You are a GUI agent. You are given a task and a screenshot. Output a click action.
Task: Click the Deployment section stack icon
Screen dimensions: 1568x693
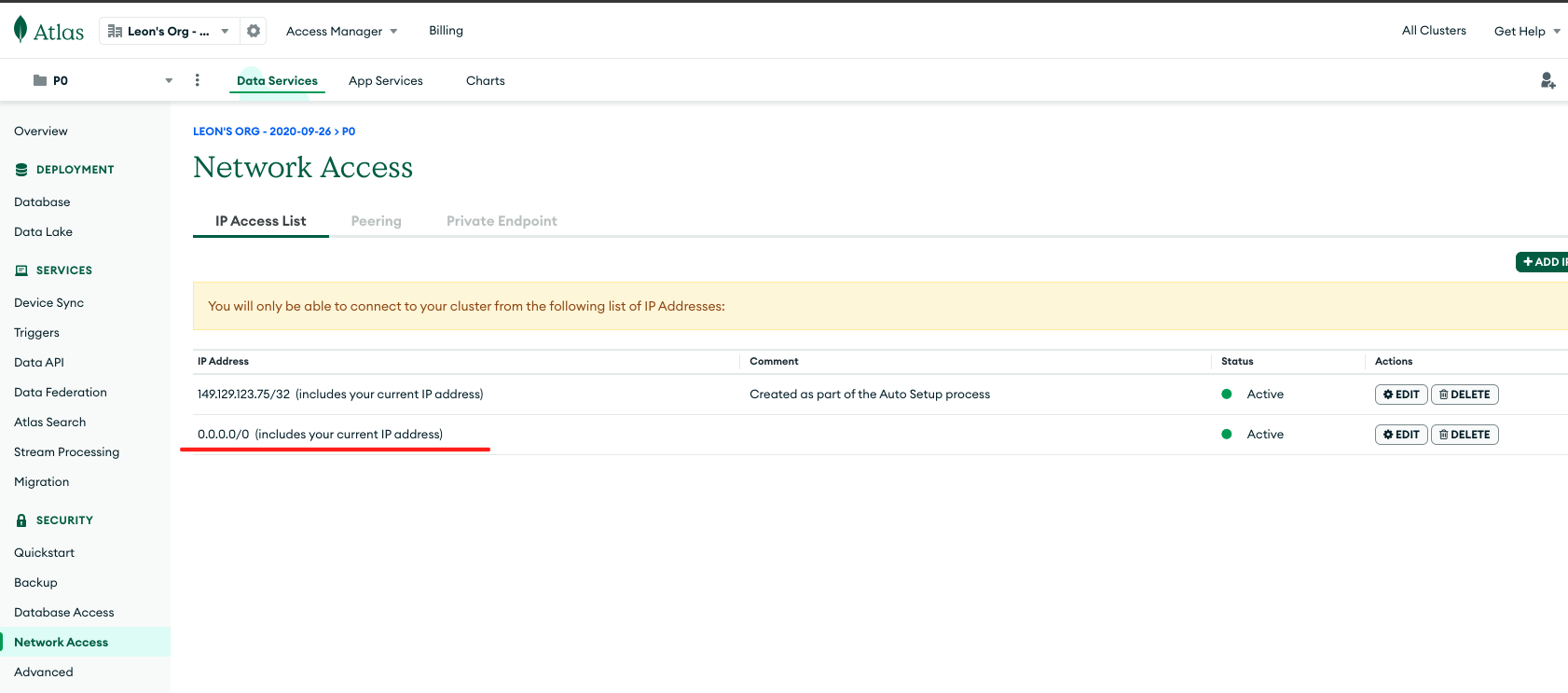tap(21, 170)
